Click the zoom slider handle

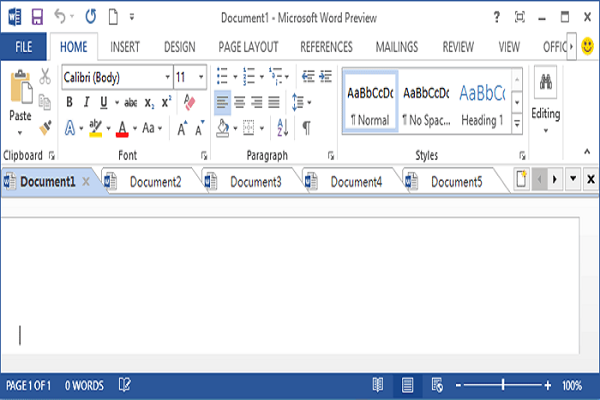pos(503,385)
